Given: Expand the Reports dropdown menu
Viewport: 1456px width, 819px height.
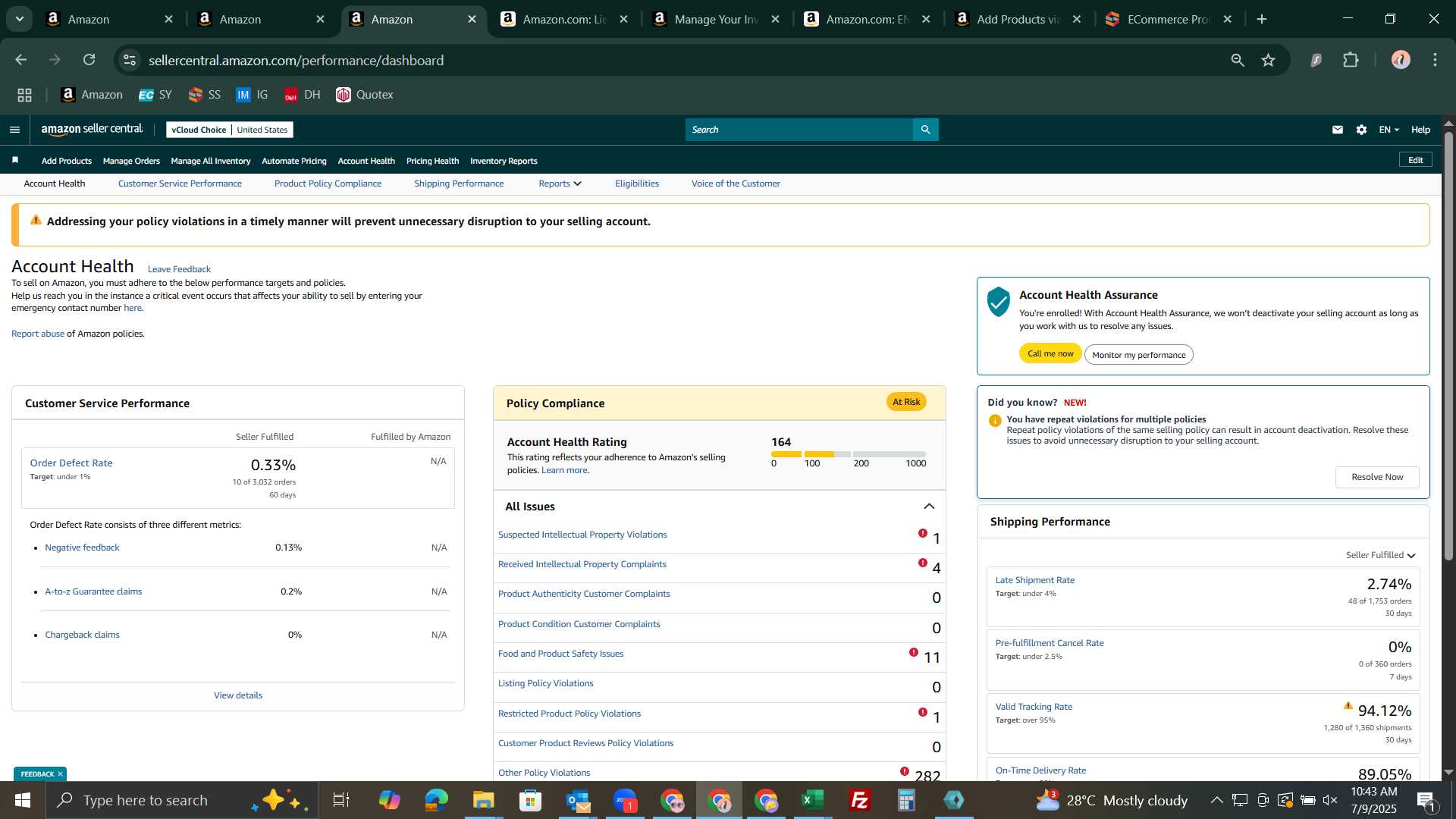Looking at the screenshot, I should [x=560, y=184].
